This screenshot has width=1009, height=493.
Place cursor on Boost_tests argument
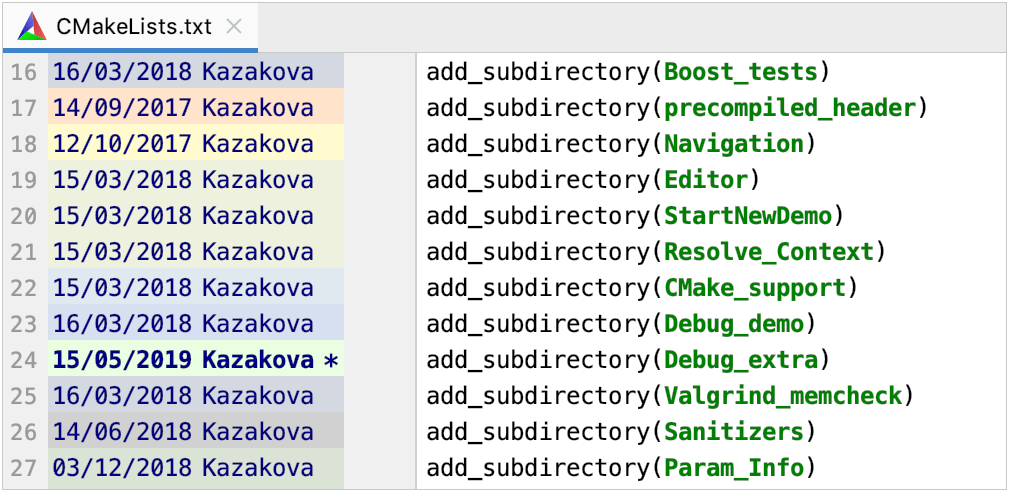[741, 72]
